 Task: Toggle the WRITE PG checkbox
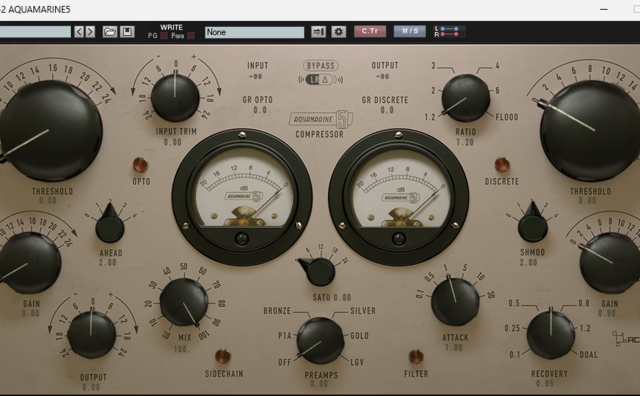pos(164,36)
